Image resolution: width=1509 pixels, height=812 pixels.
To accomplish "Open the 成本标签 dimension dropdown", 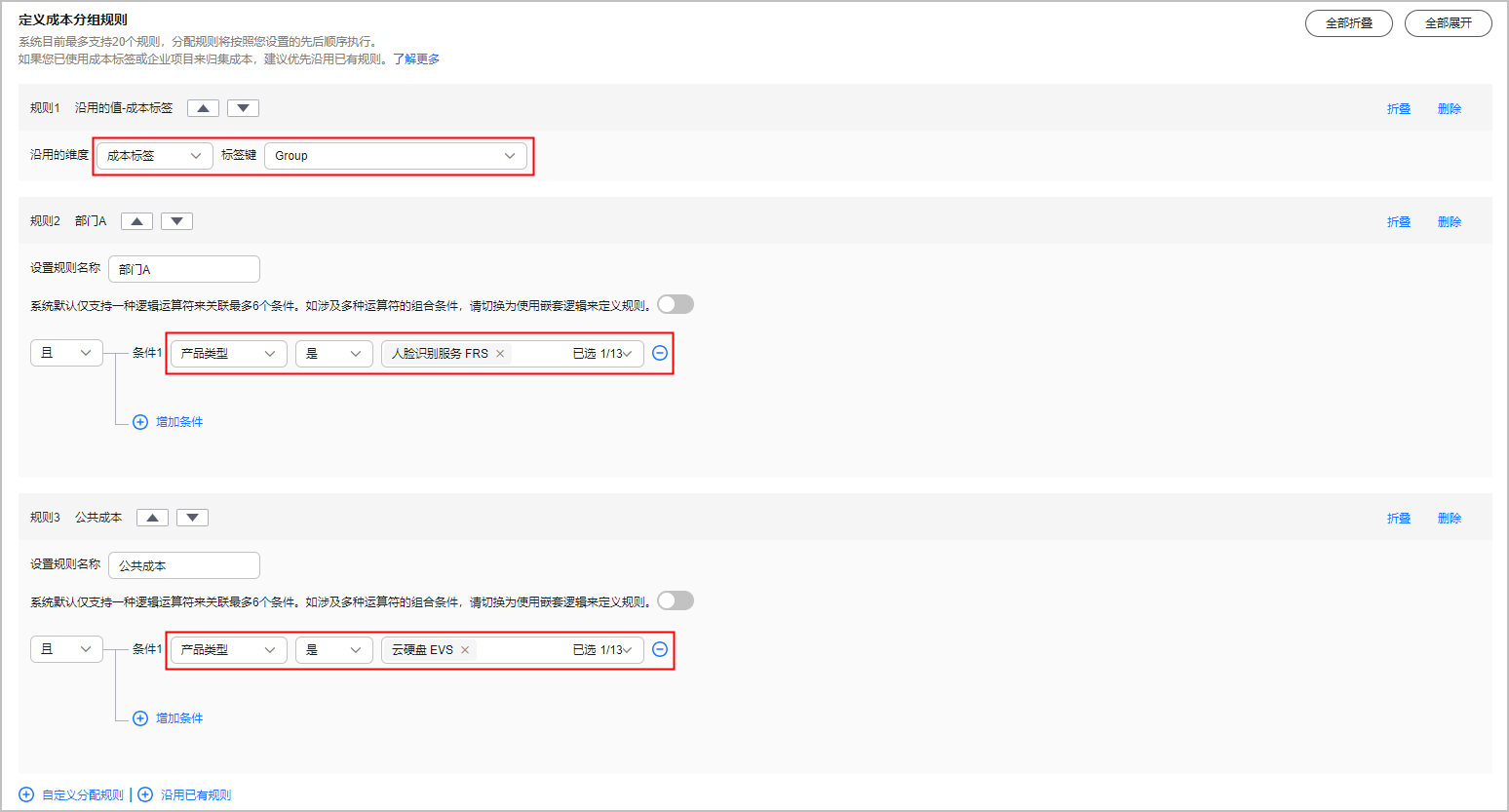I will [x=154, y=156].
